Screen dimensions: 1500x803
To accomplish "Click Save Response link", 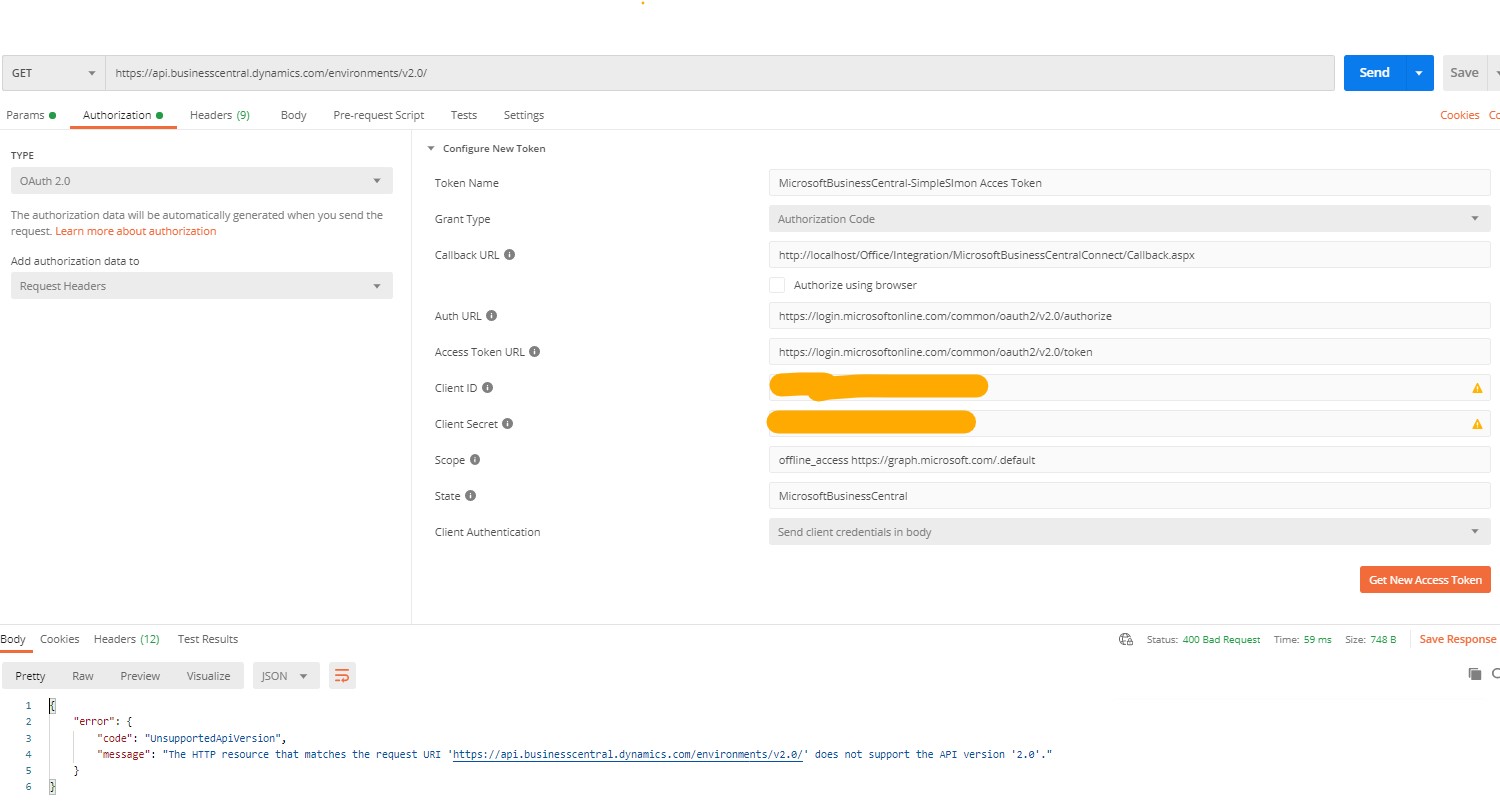I will (1458, 639).
